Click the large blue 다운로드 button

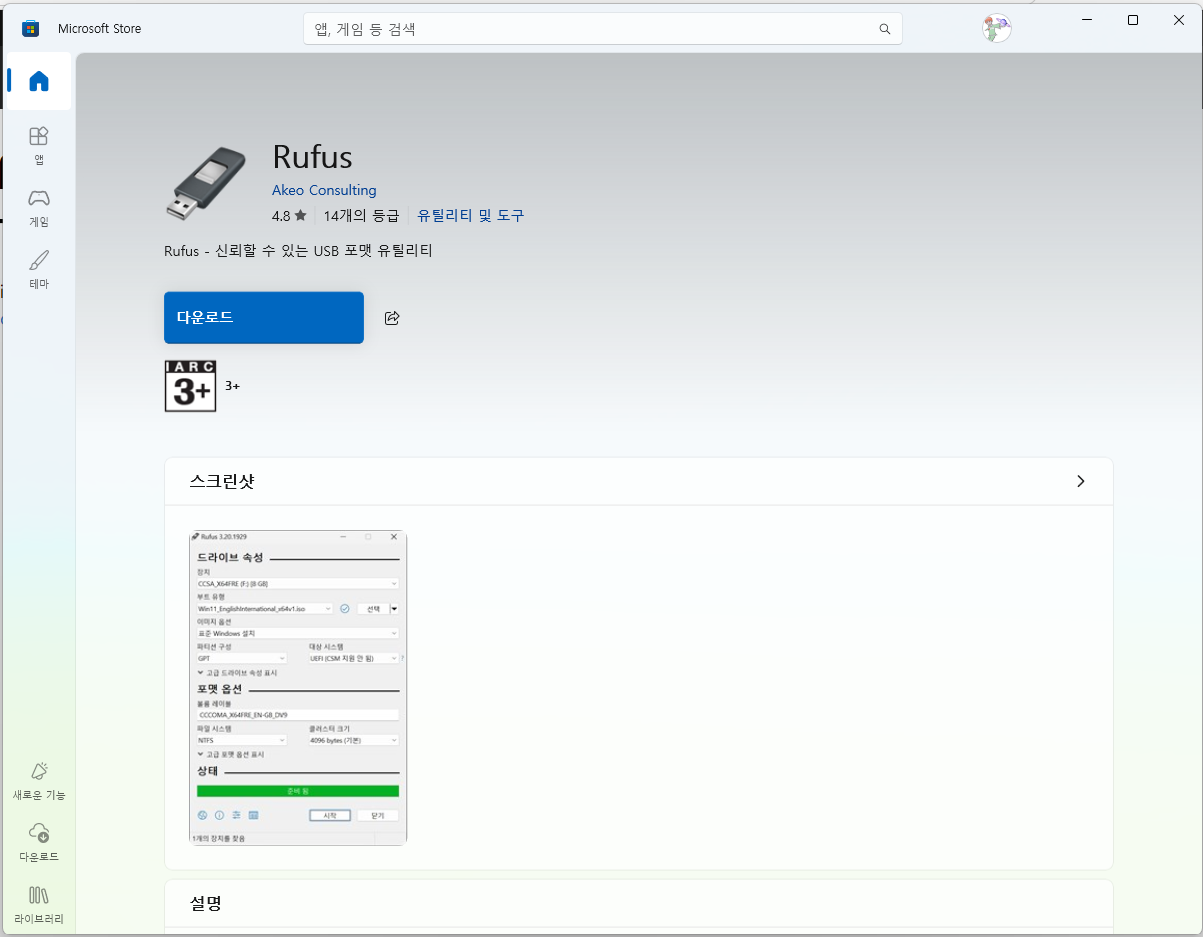tap(264, 317)
